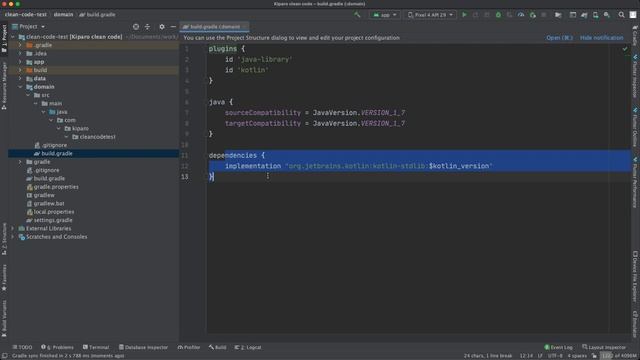Expand External Libraries node
The width and height of the screenshot is (640, 360).
12,228
